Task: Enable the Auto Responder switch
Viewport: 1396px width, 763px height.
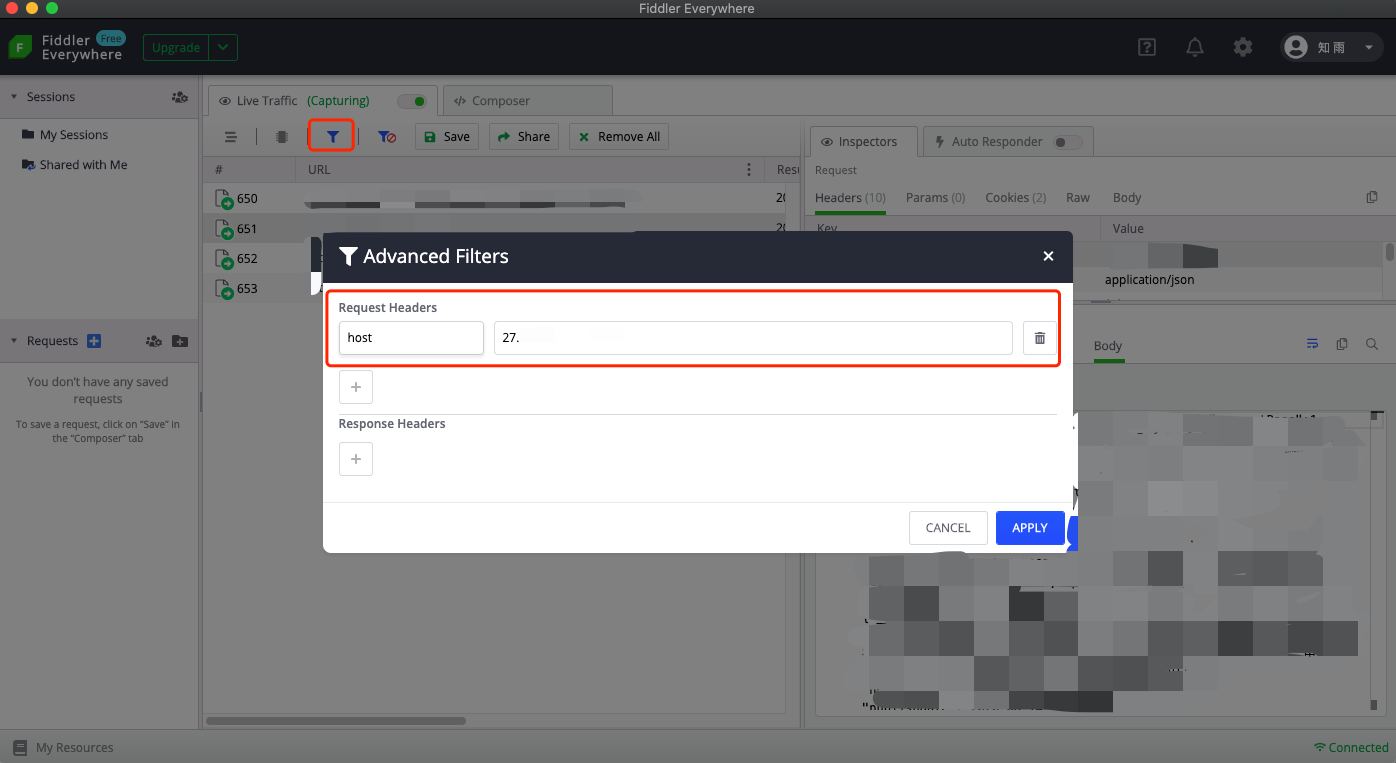Action: click(x=1068, y=142)
